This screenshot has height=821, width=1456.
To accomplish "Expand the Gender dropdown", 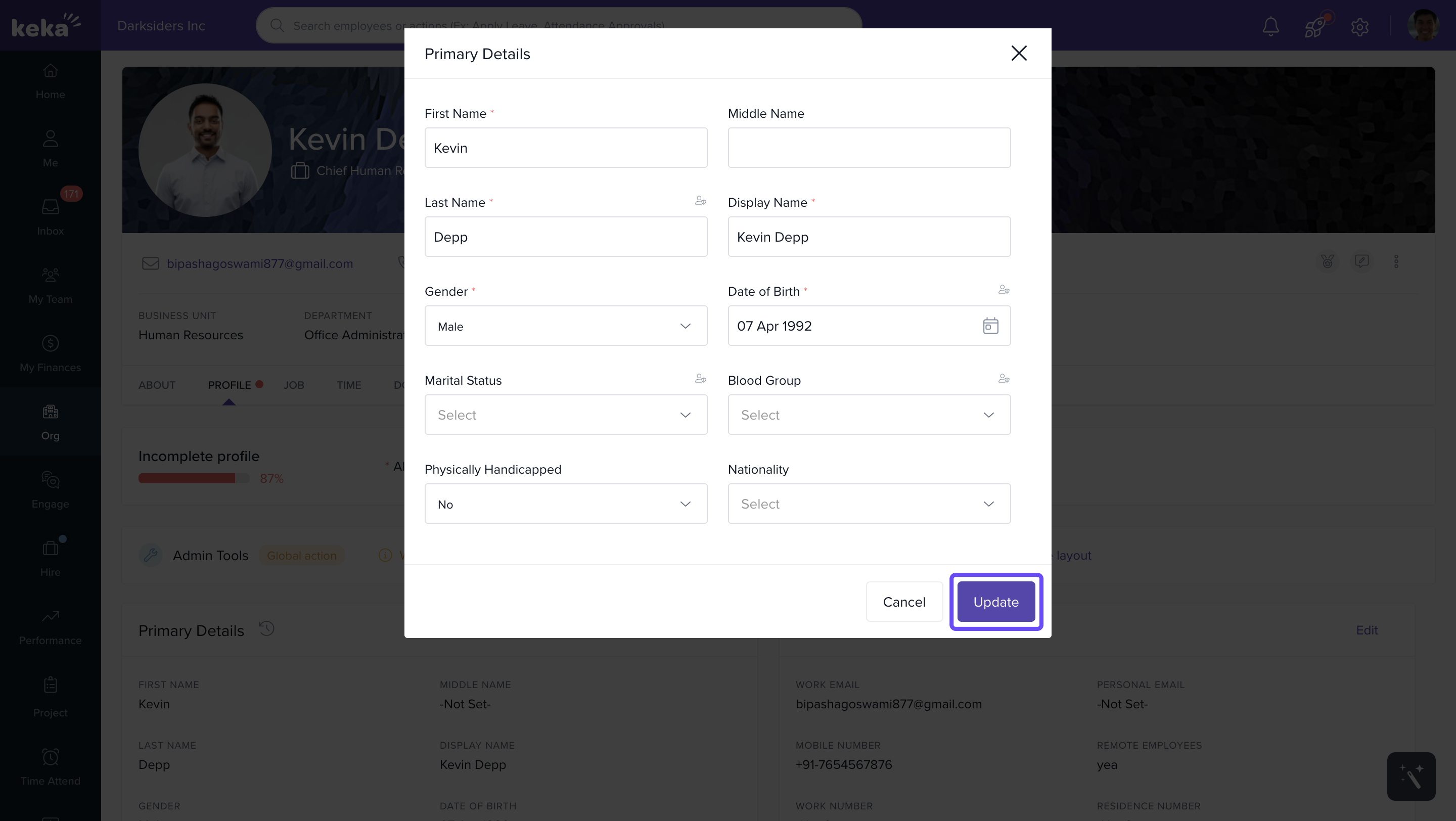I will (566, 326).
